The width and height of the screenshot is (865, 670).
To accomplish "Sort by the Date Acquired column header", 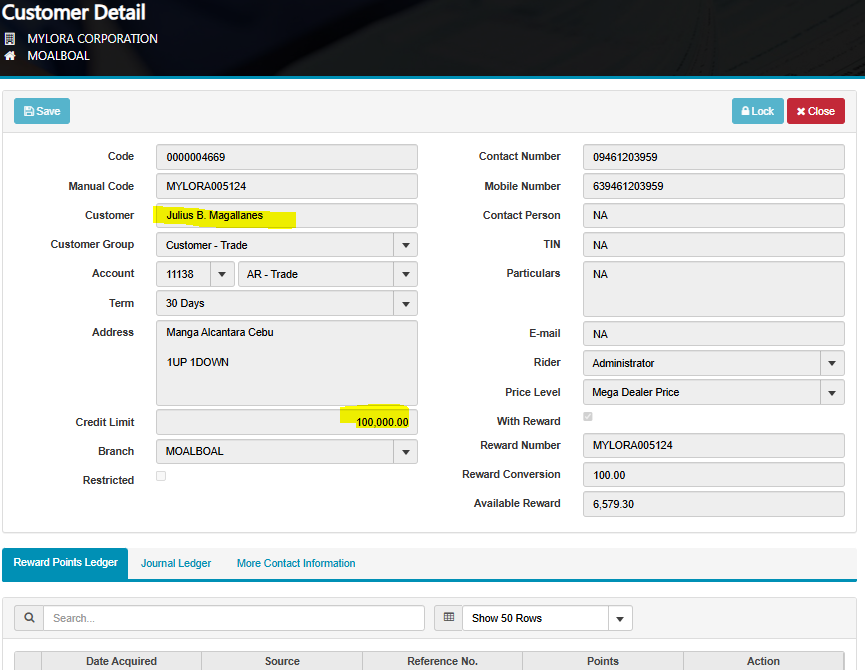I will pos(121,661).
